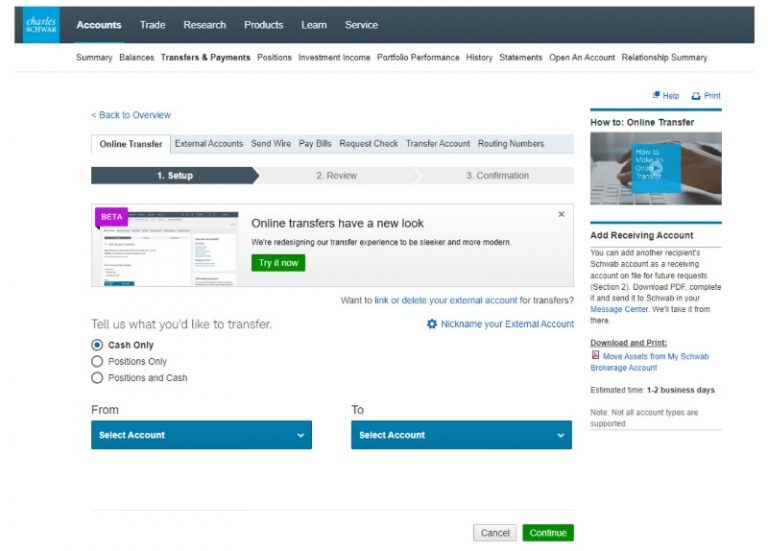Click the PDF icon for Move Assets
The width and height of the screenshot is (768, 551).
point(595,355)
